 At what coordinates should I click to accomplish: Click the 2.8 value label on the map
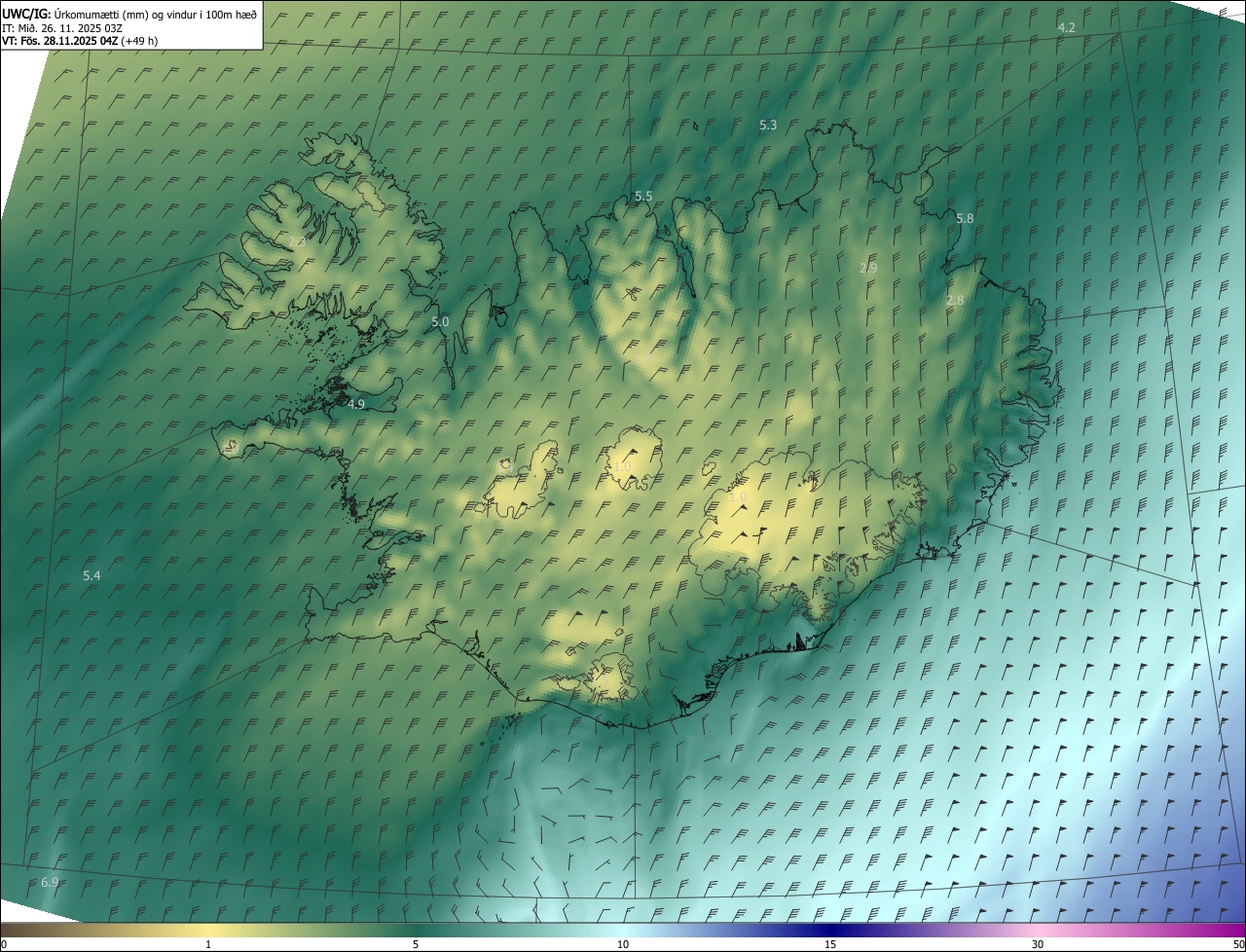point(955,301)
